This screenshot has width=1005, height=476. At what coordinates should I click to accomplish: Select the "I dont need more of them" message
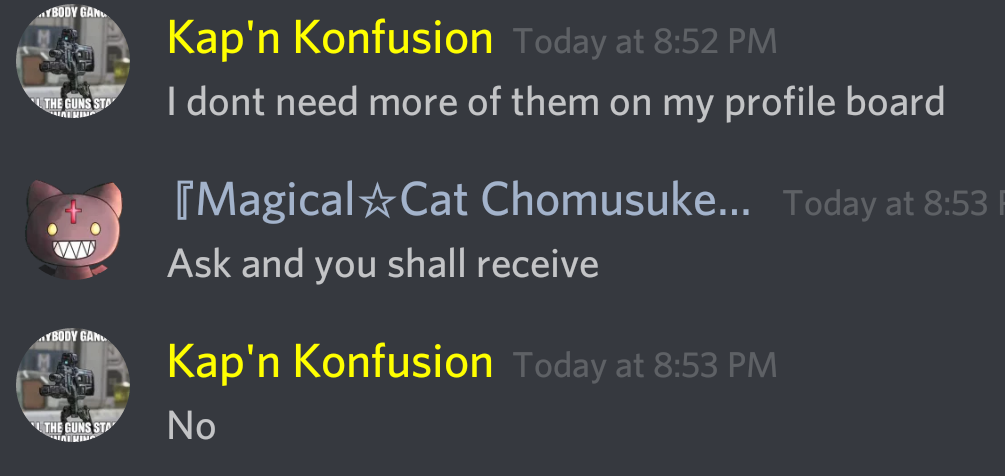click(x=556, y=103)
